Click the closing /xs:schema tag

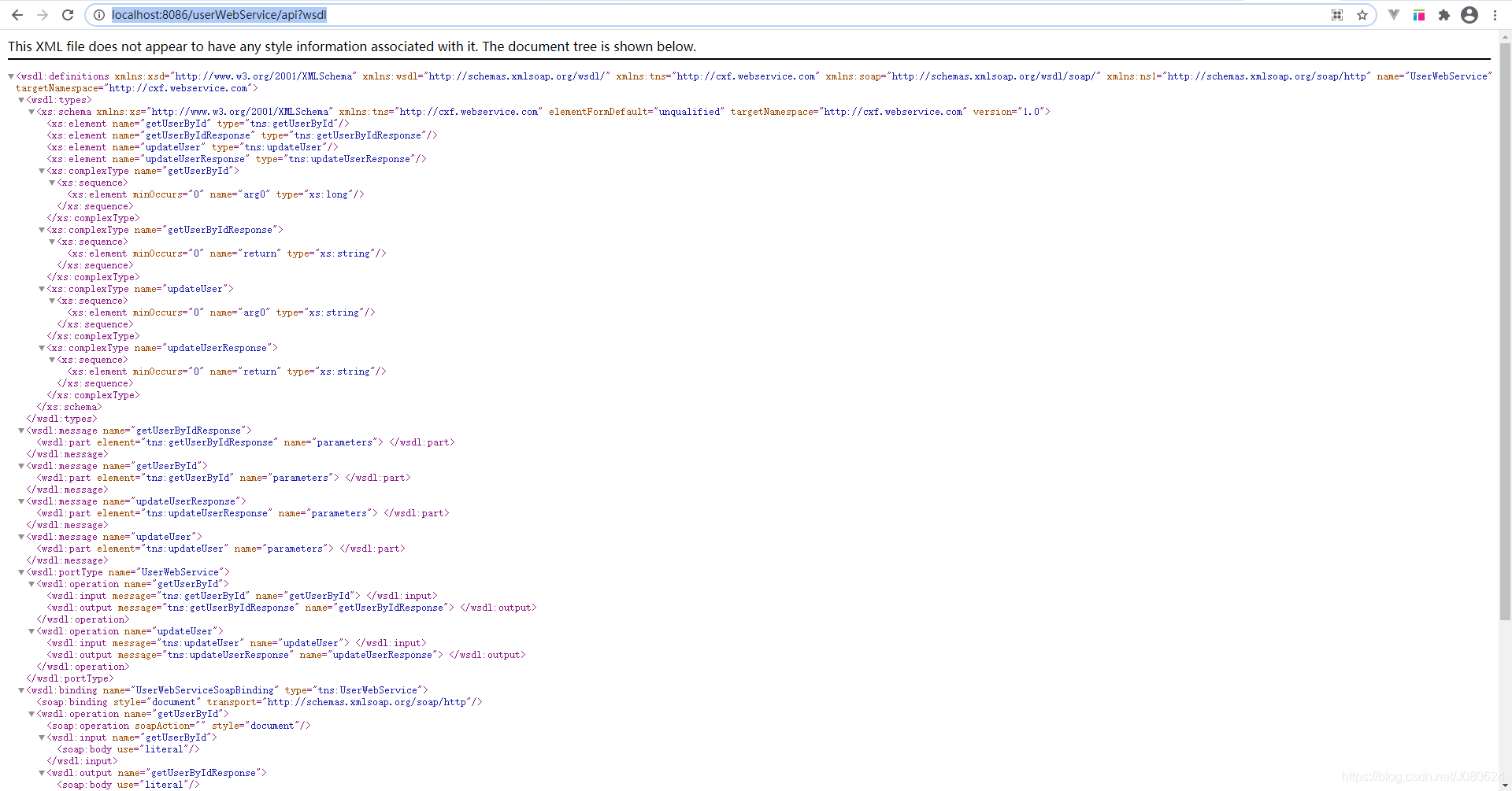(69, 407)
